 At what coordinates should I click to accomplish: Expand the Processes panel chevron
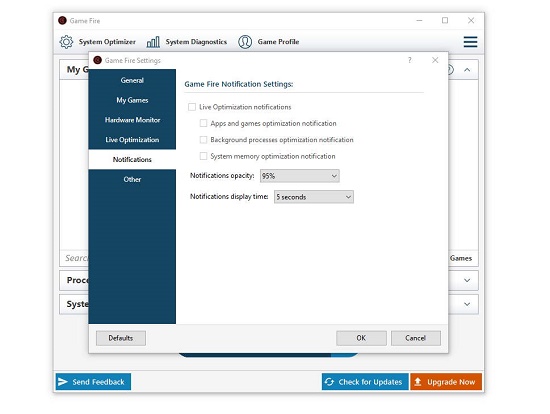click(x=467, y=280)
